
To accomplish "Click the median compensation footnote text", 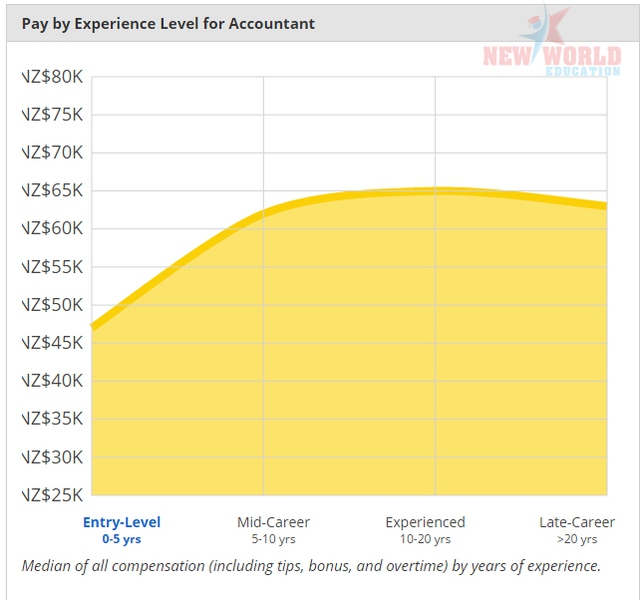I will pyautogui.click(x=311, y=566).
